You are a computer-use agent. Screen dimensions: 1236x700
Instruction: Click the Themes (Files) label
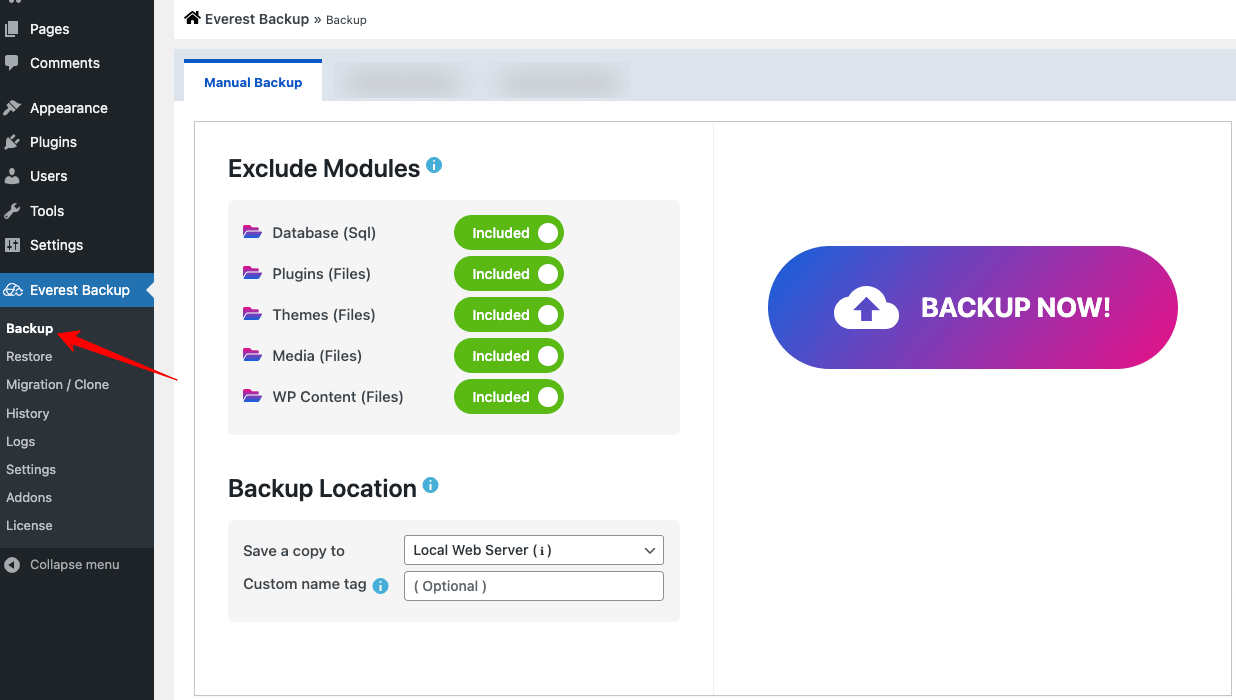click(324, 315)
